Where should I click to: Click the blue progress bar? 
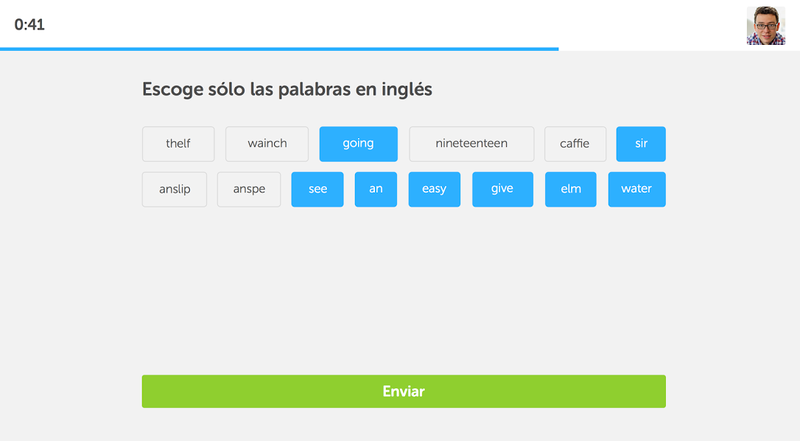point(279,49)
